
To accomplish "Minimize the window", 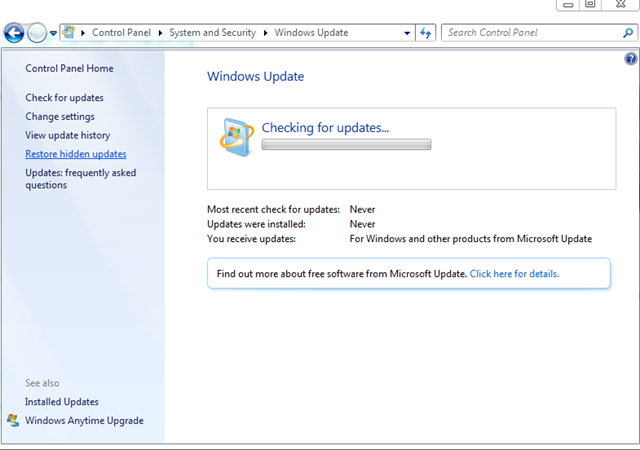I will [568, 5].
